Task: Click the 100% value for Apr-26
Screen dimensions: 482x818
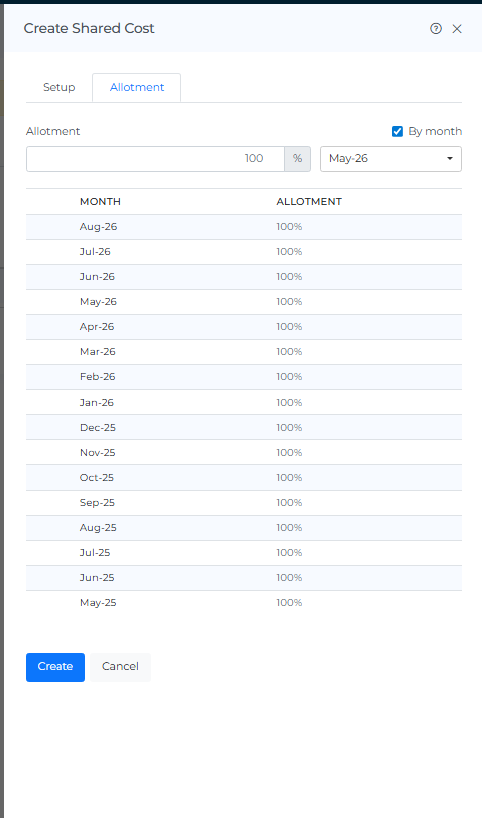Action: coord(289,327)
